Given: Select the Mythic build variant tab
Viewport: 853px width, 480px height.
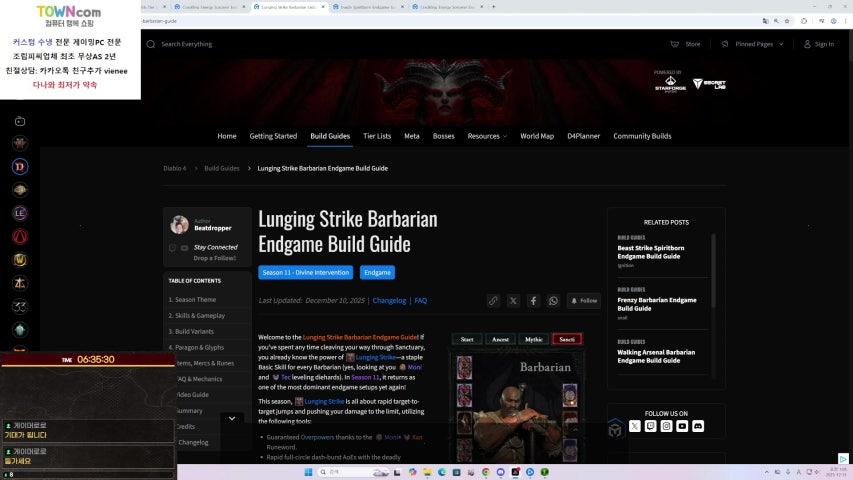Looking at the screenshot, I should (534, 339).
